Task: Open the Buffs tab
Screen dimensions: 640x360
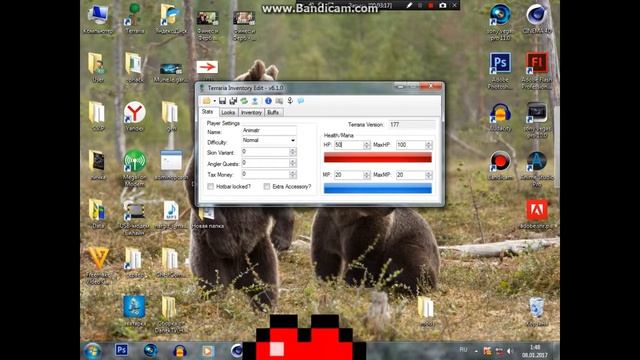Action: click(x=273, y=112)
